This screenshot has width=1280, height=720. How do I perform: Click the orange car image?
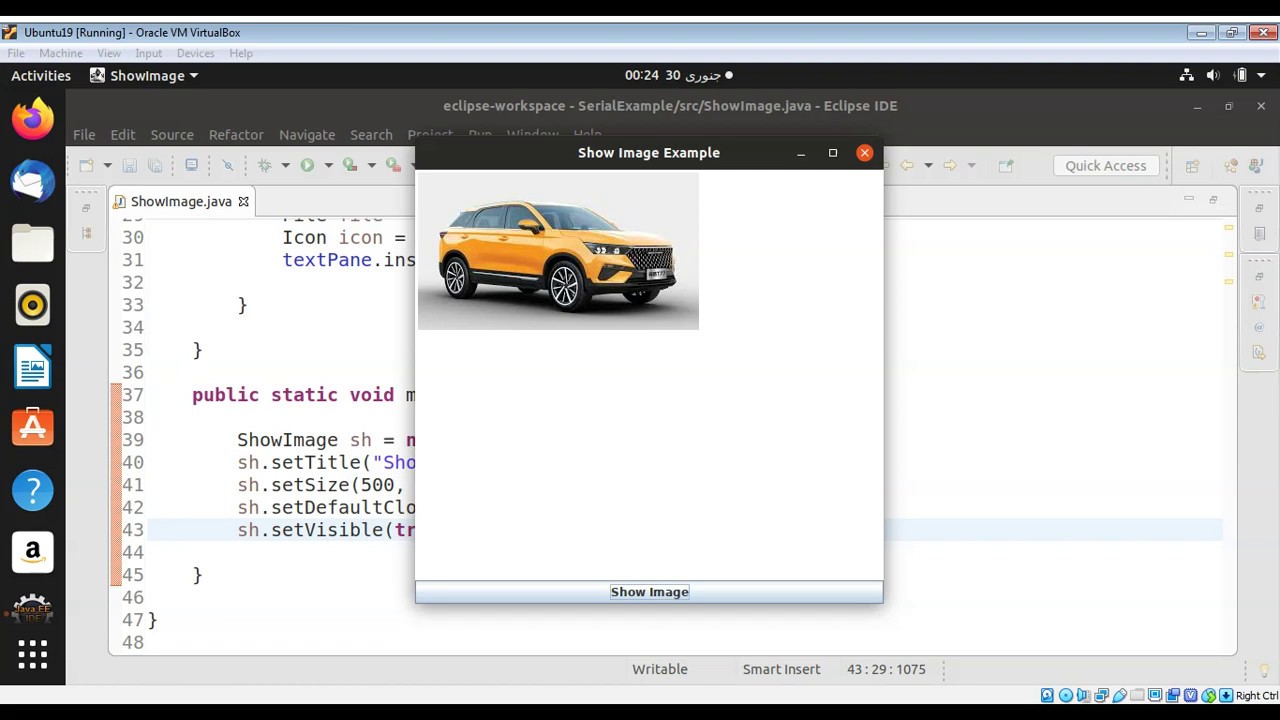[558, 251]
